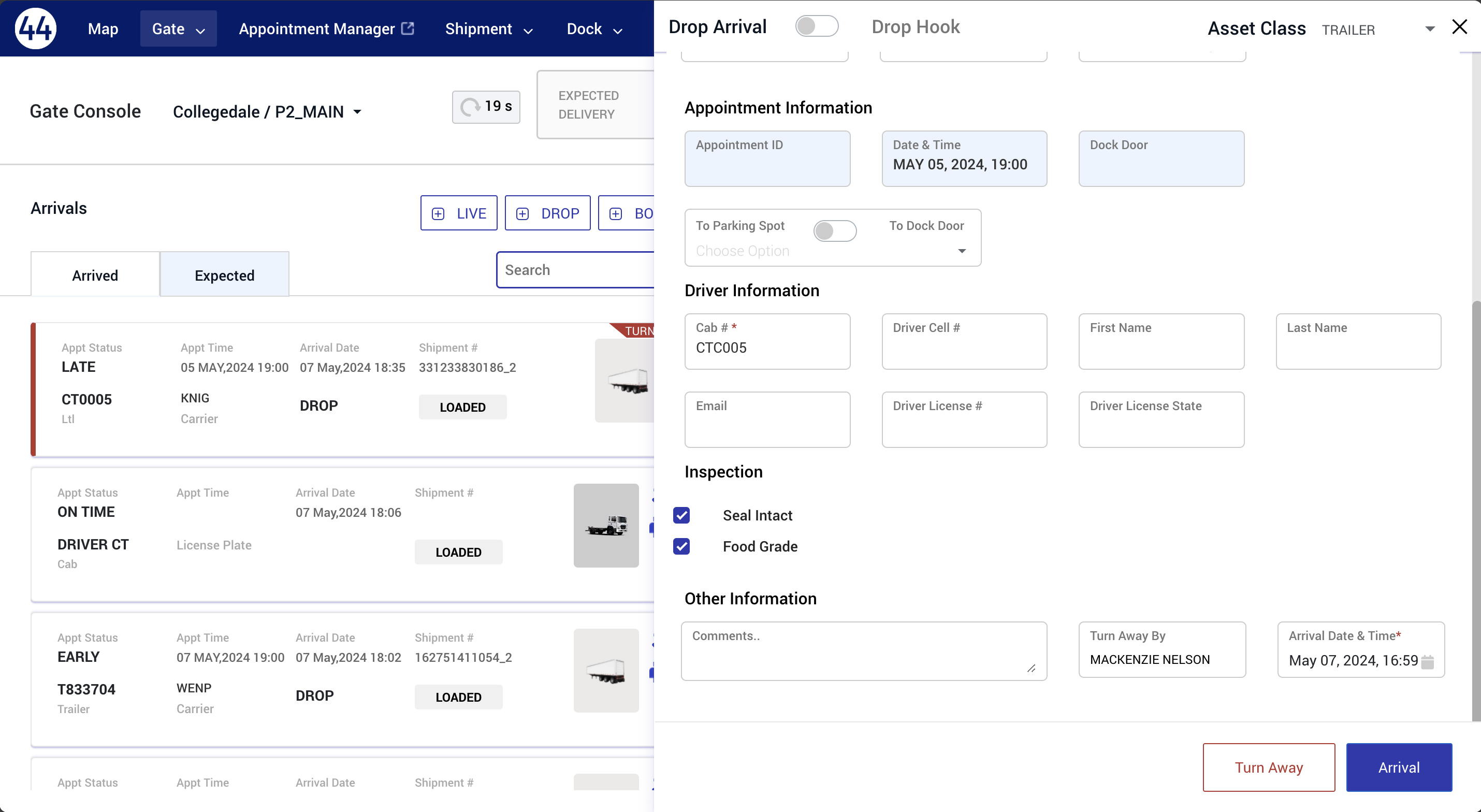The width and height of the screenshot is (1481, 812).
Task: Focus Turn Away By field
Action: coord(1162,649)
